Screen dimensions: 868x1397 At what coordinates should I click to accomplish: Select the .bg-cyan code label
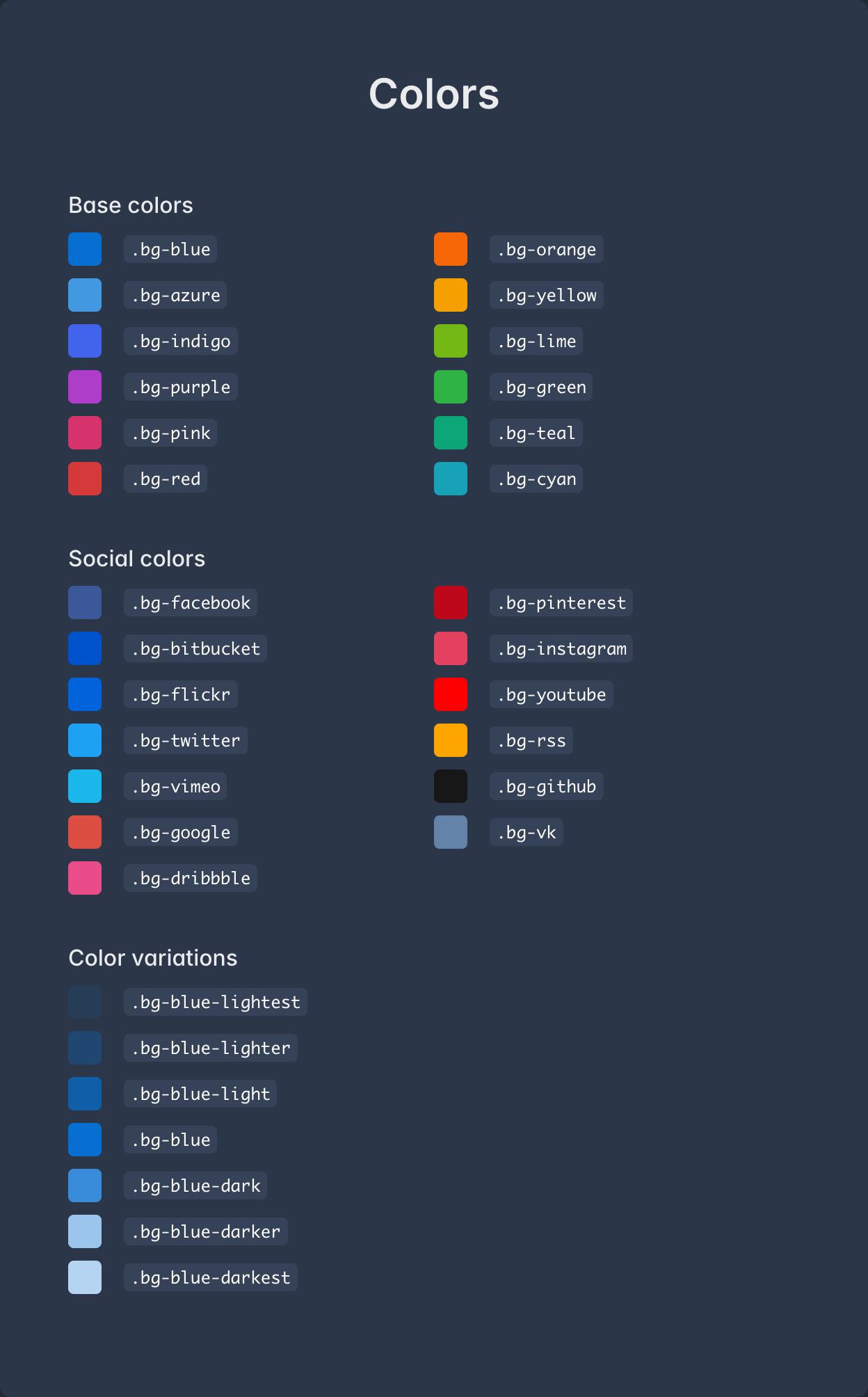click(x=536, y=479)
